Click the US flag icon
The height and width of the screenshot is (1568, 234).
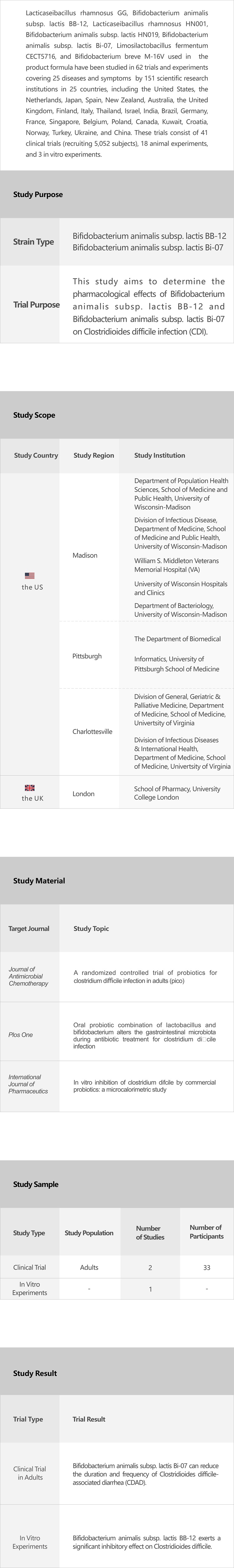pyautogui.click(x=29, y=575)
